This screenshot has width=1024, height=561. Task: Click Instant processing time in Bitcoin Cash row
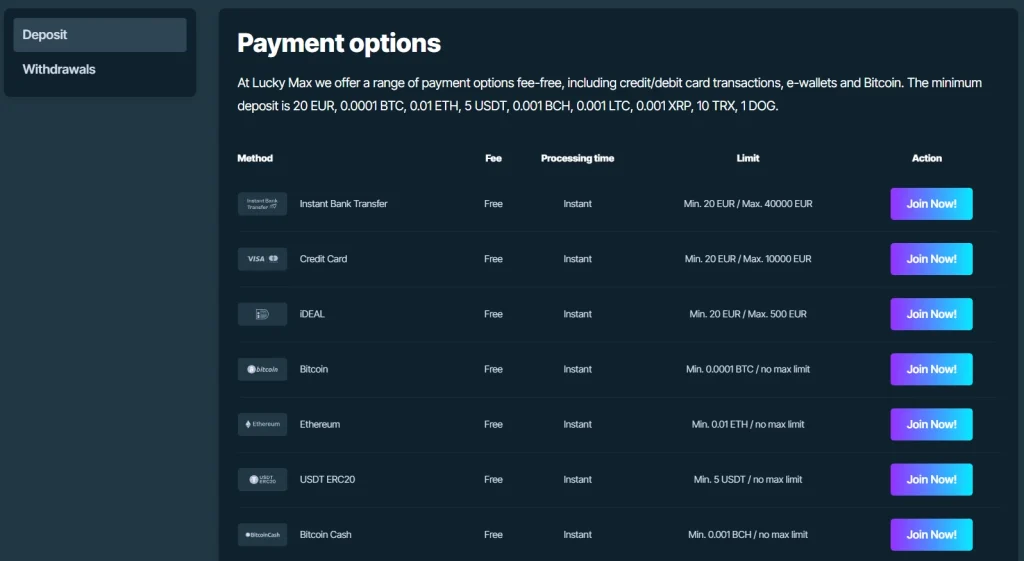click(577, 534)
